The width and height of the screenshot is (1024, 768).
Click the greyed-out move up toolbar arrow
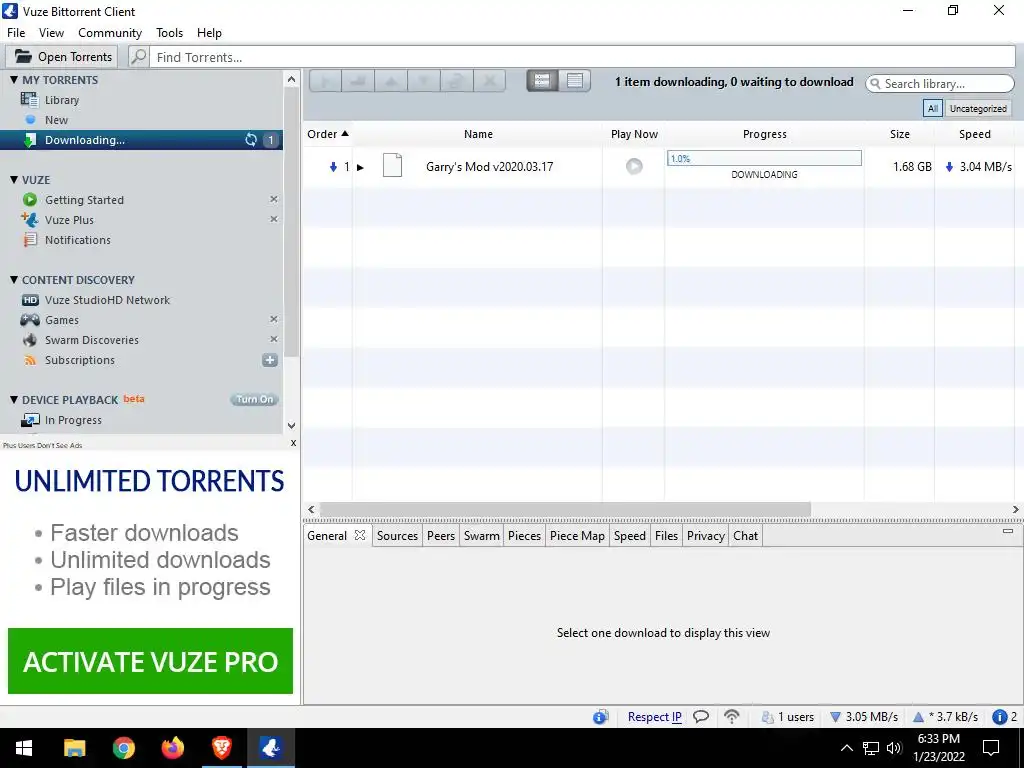pyautogui.click(x=391, y=82)
